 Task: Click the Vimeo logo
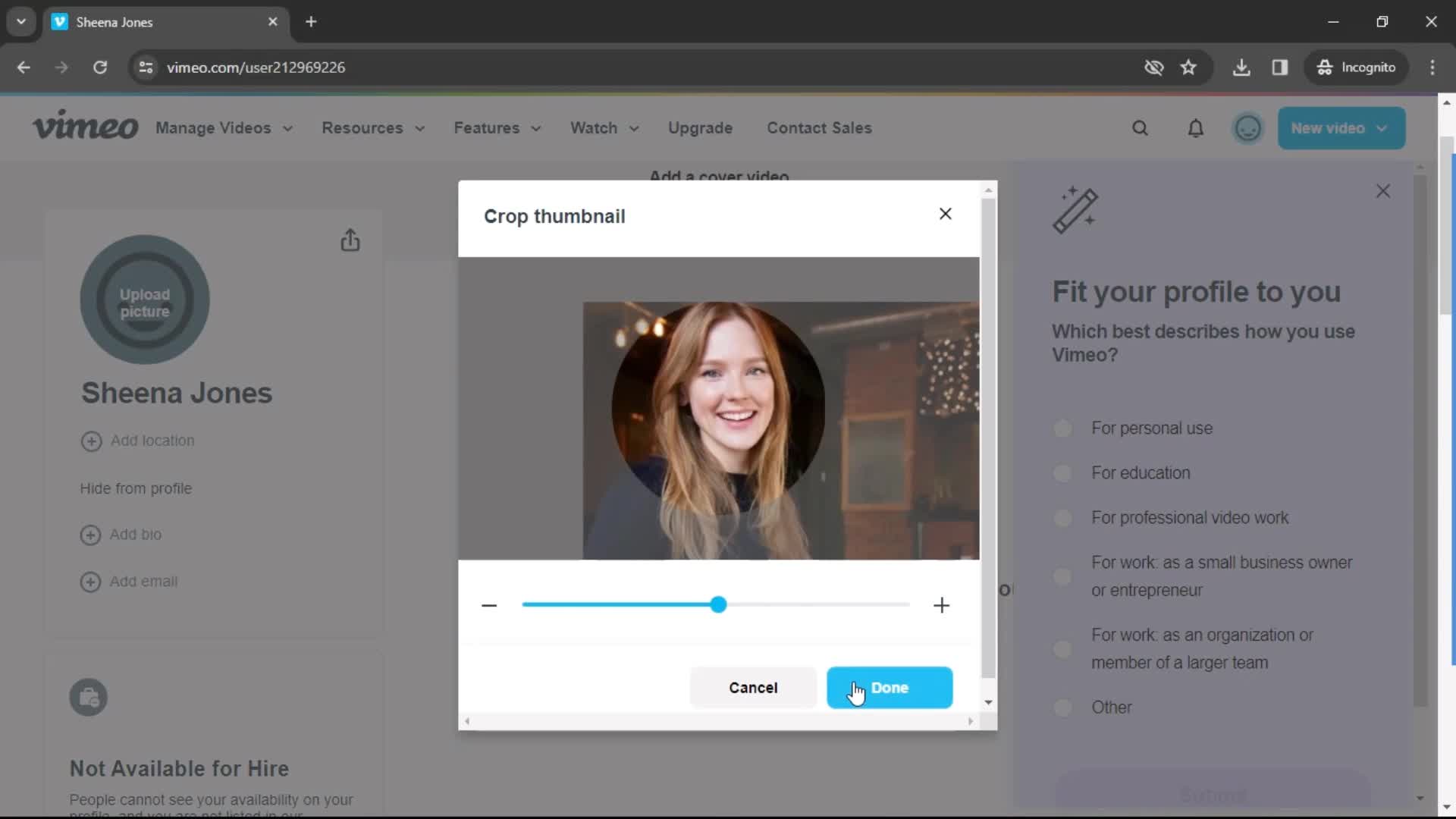click(85, 126)
